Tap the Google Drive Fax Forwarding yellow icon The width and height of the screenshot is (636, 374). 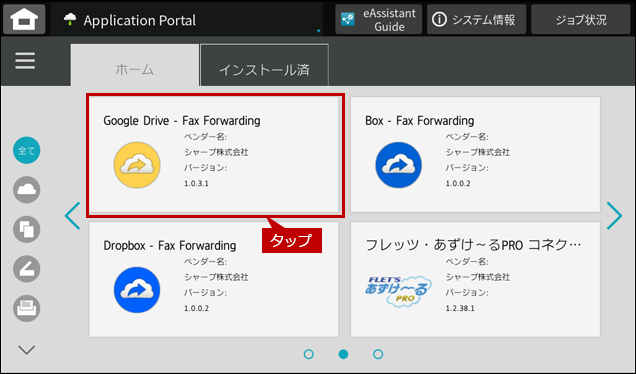(137, 165)
